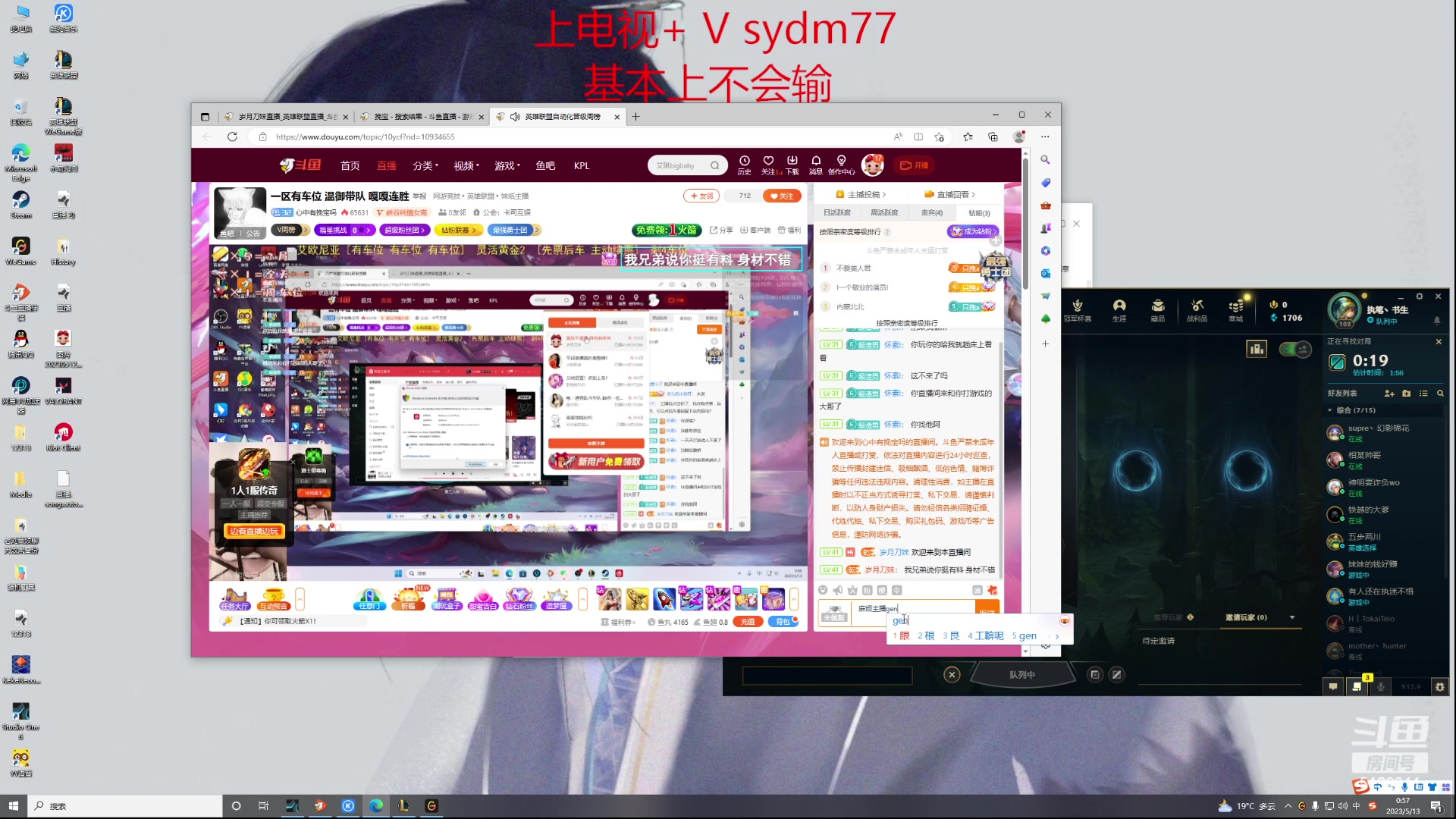Click the 充值 recharge button

coord(748,621)
